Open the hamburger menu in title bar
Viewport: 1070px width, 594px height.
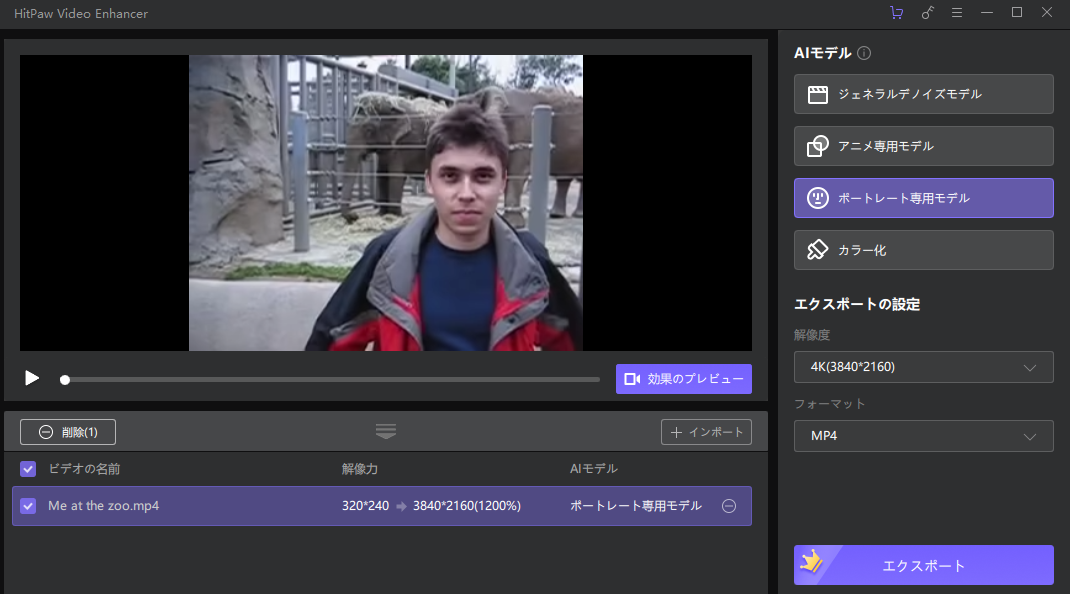[957, 13]
